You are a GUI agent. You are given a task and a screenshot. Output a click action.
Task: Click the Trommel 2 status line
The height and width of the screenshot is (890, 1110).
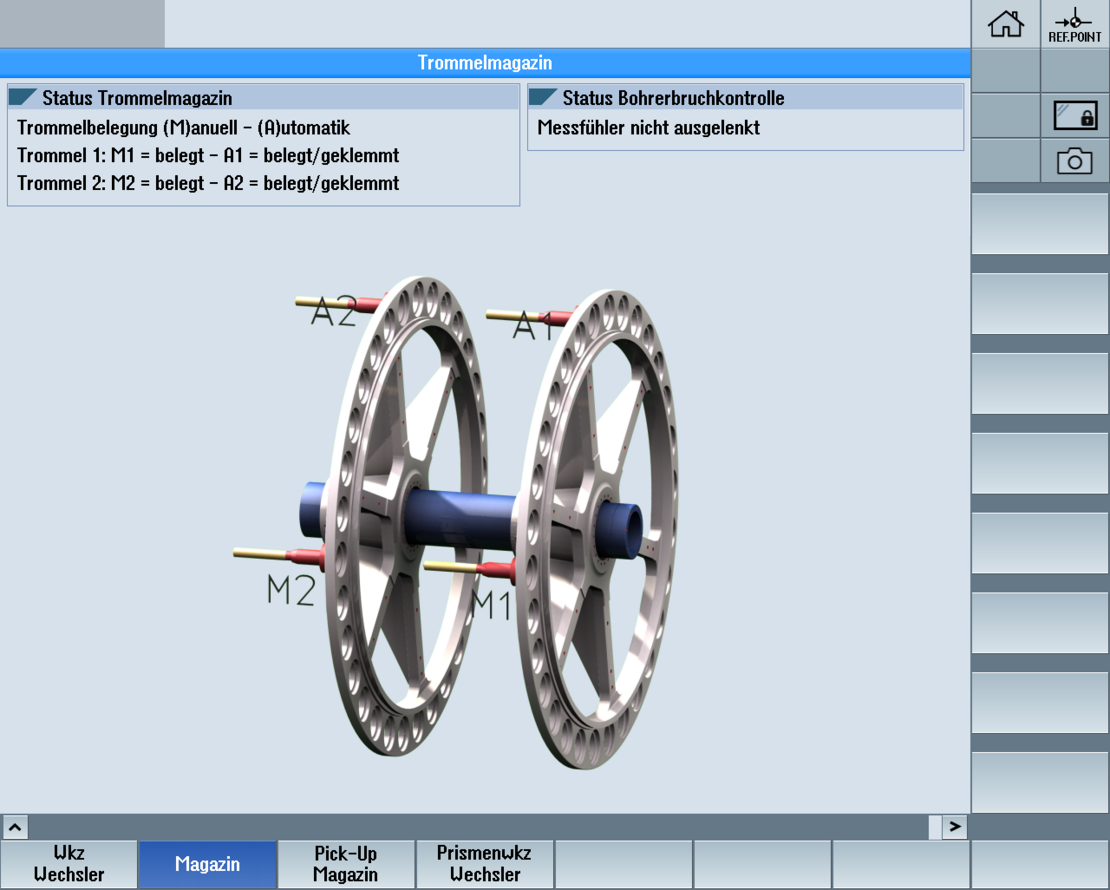(x=208, y=183)
